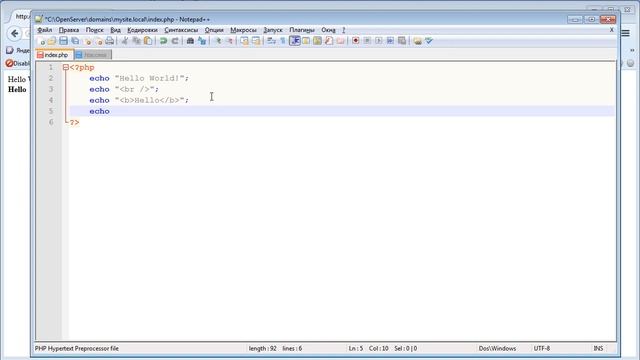Switch to the index.php tab
640x360 pixels.
tap(55, 55)
